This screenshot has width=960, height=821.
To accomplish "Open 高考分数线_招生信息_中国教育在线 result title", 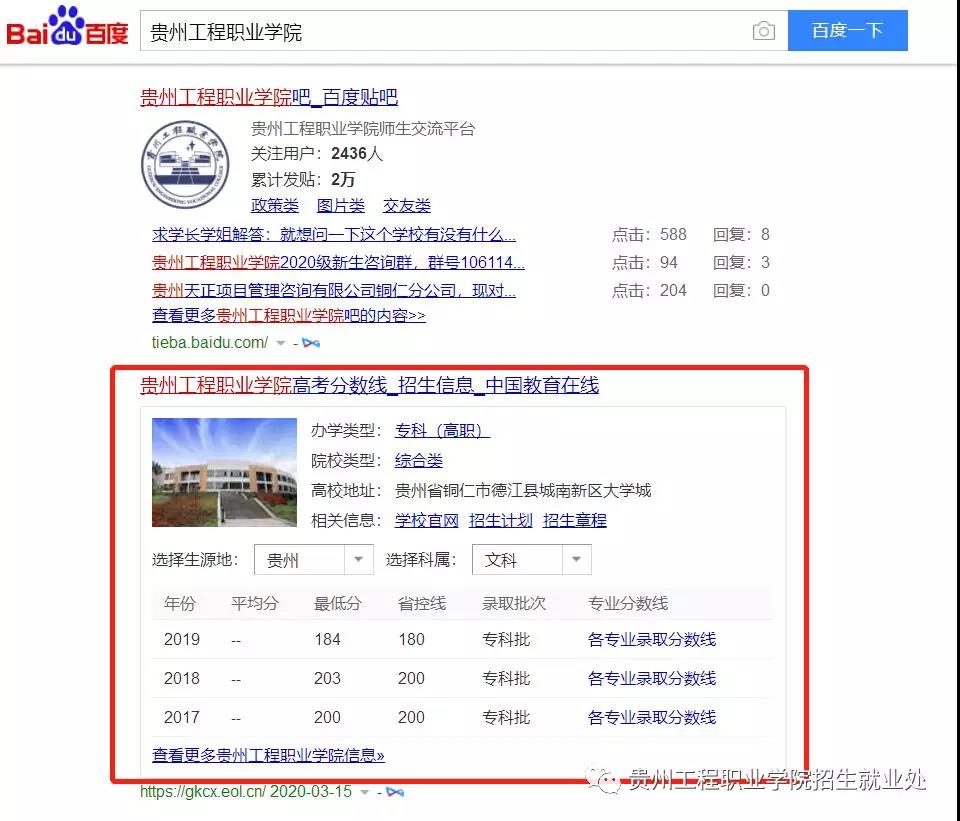I will [x=369, y=385].
